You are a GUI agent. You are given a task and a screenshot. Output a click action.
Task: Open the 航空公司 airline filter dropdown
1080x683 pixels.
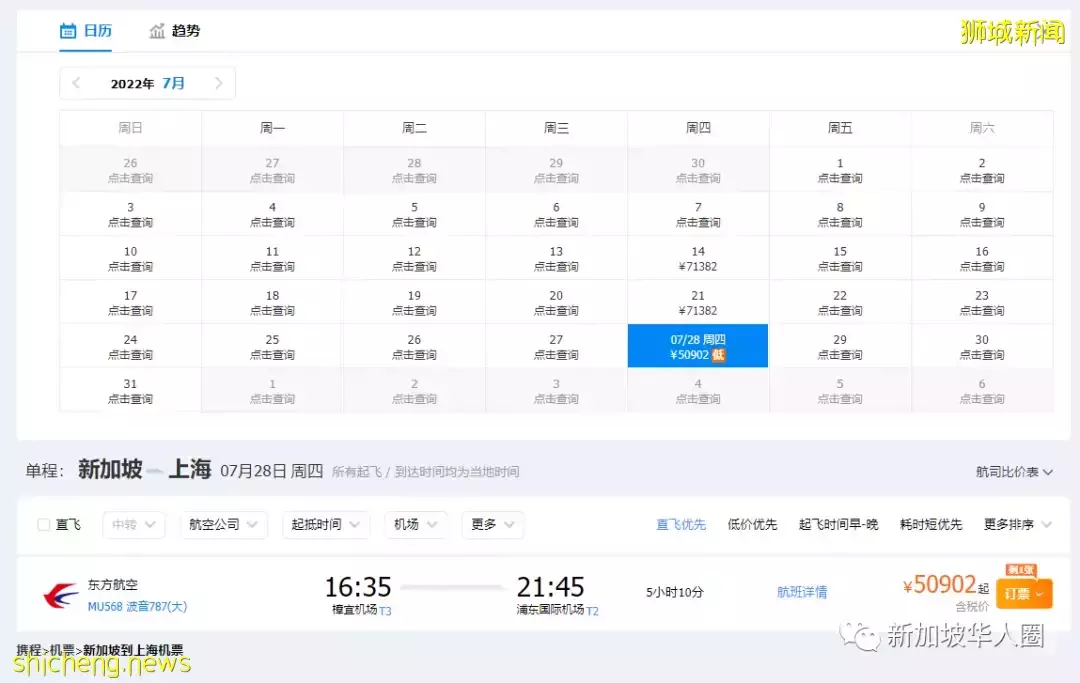(222, 524)
